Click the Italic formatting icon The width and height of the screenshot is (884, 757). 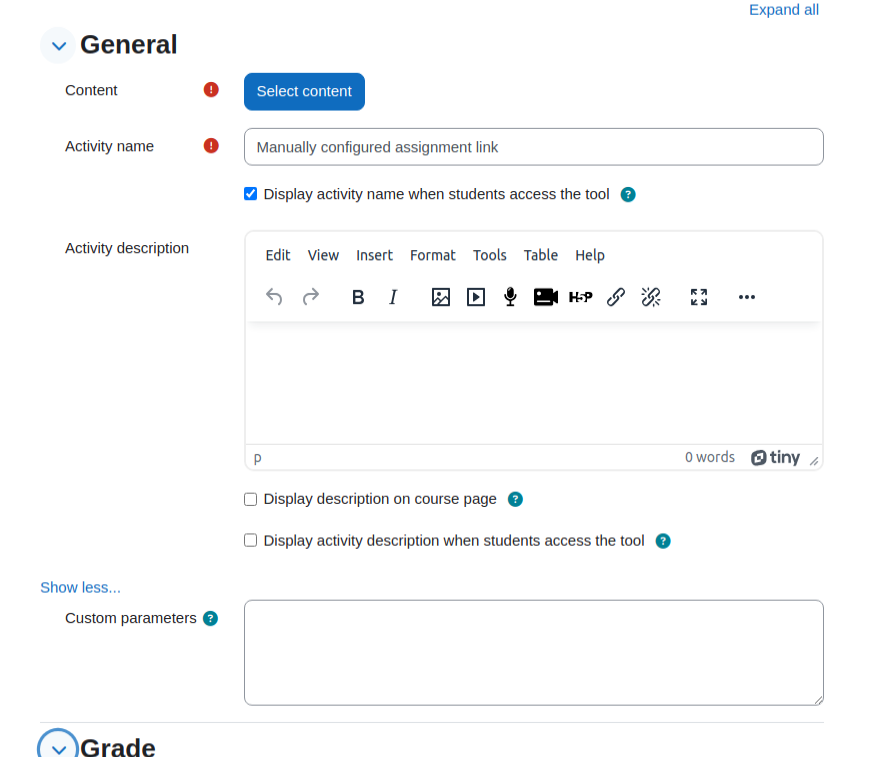coord(393,297)
